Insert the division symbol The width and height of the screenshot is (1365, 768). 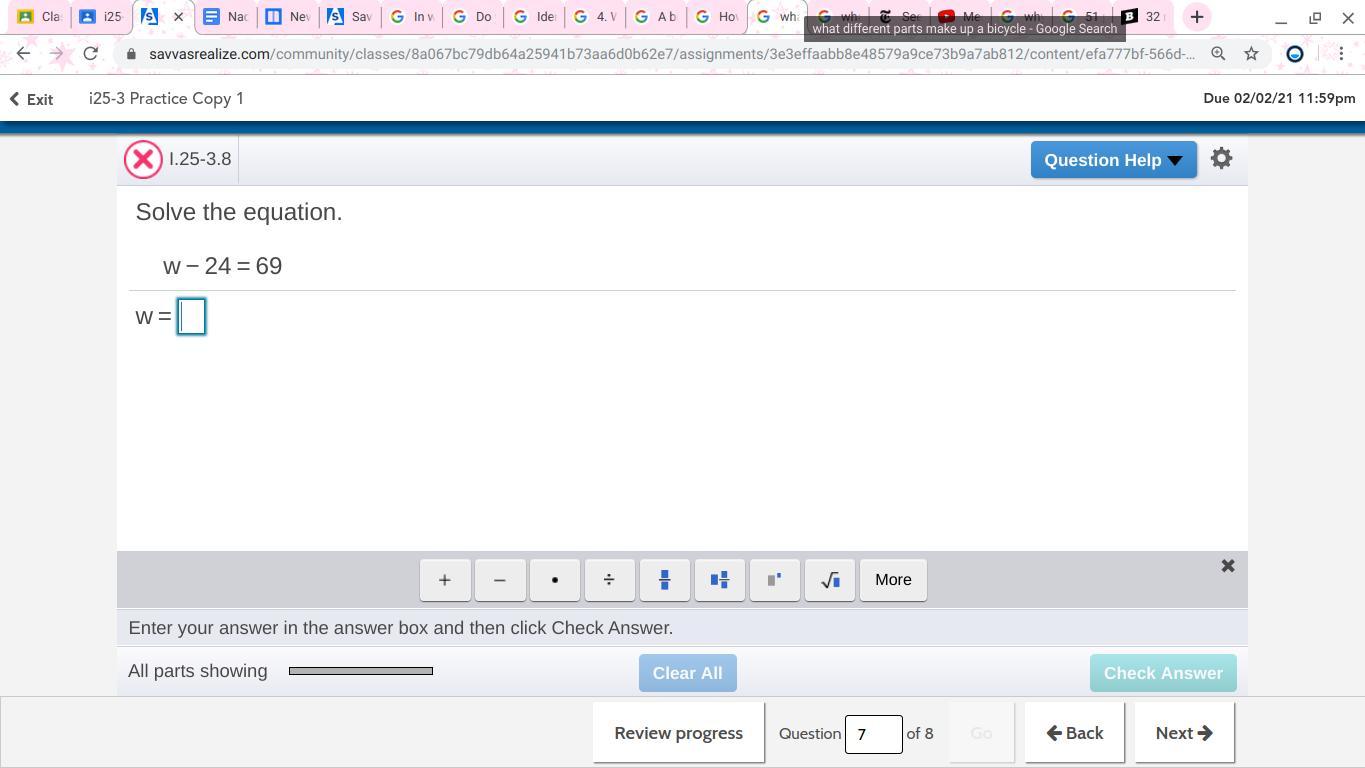click(x=609, y=580)
